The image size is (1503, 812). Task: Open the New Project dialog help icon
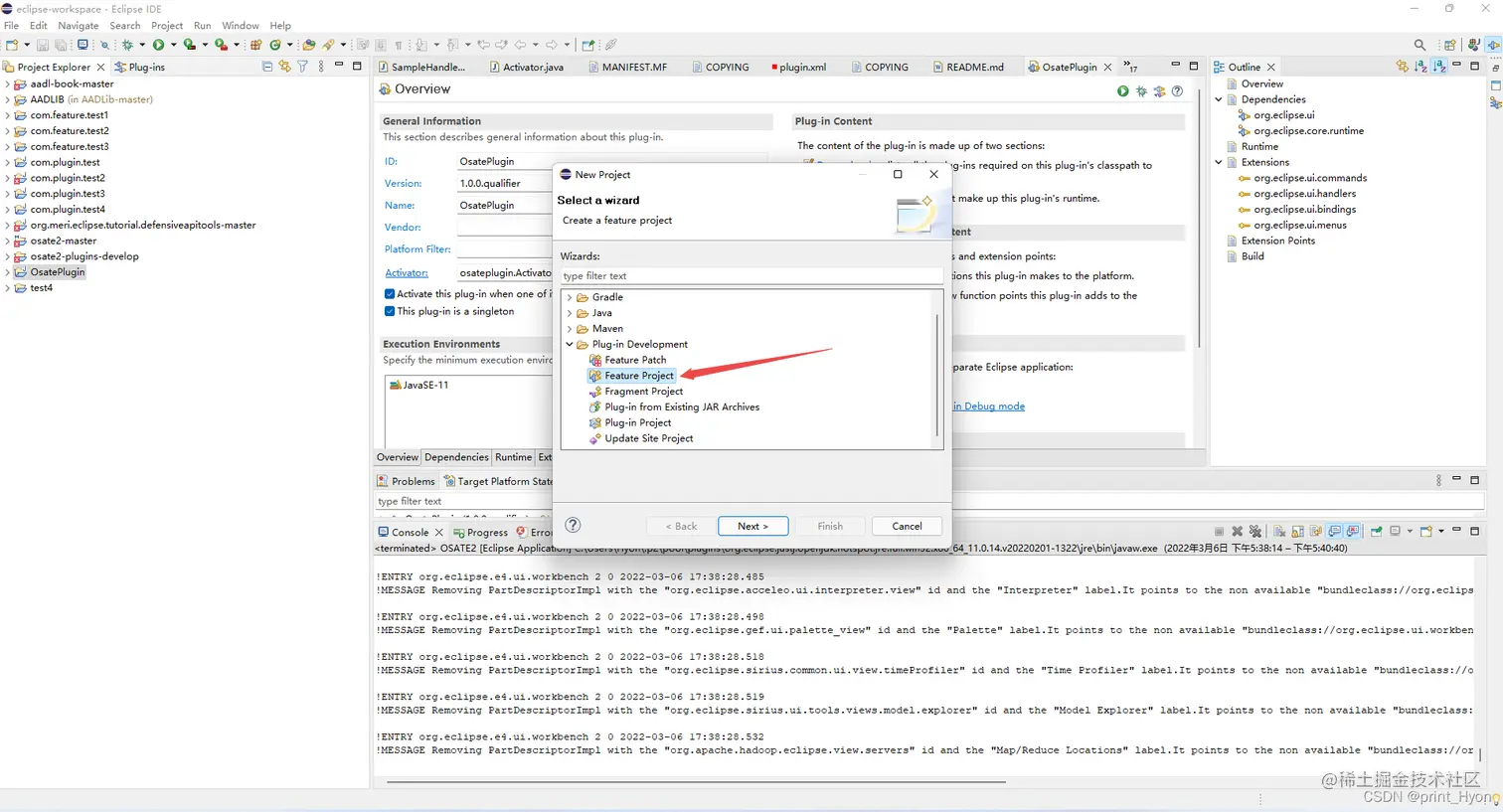pyautogui.click(x=573, y=526)
